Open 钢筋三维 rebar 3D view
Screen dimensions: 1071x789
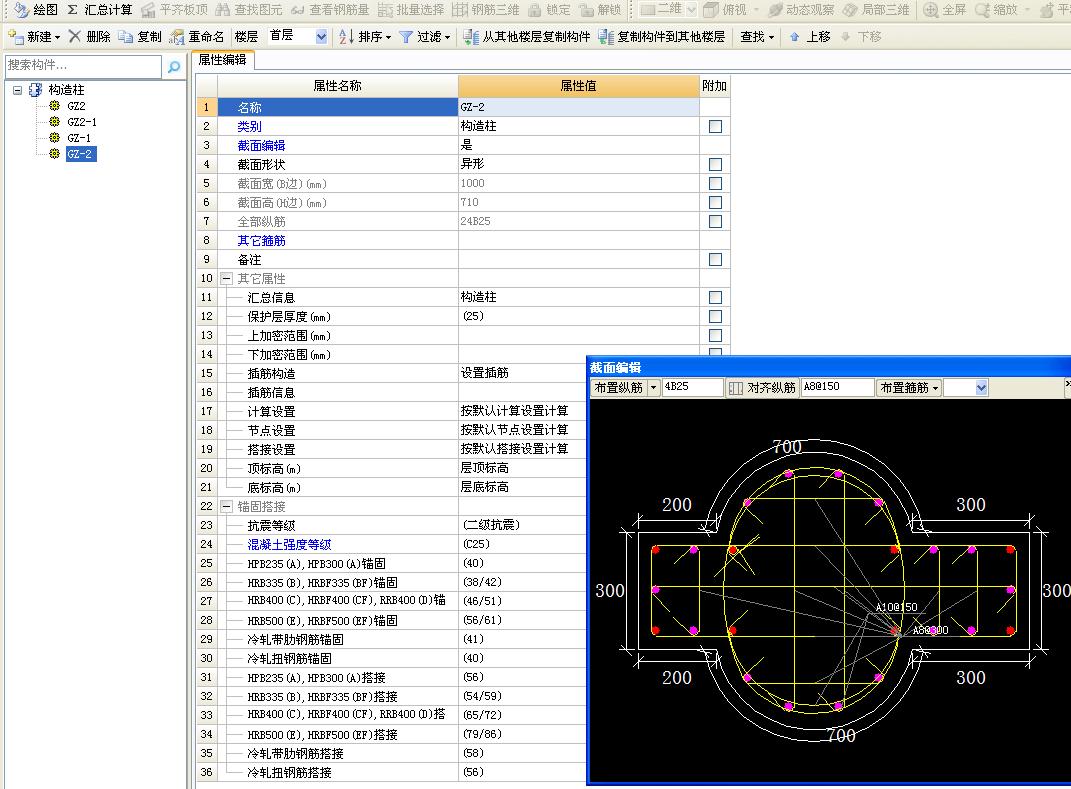486,10
